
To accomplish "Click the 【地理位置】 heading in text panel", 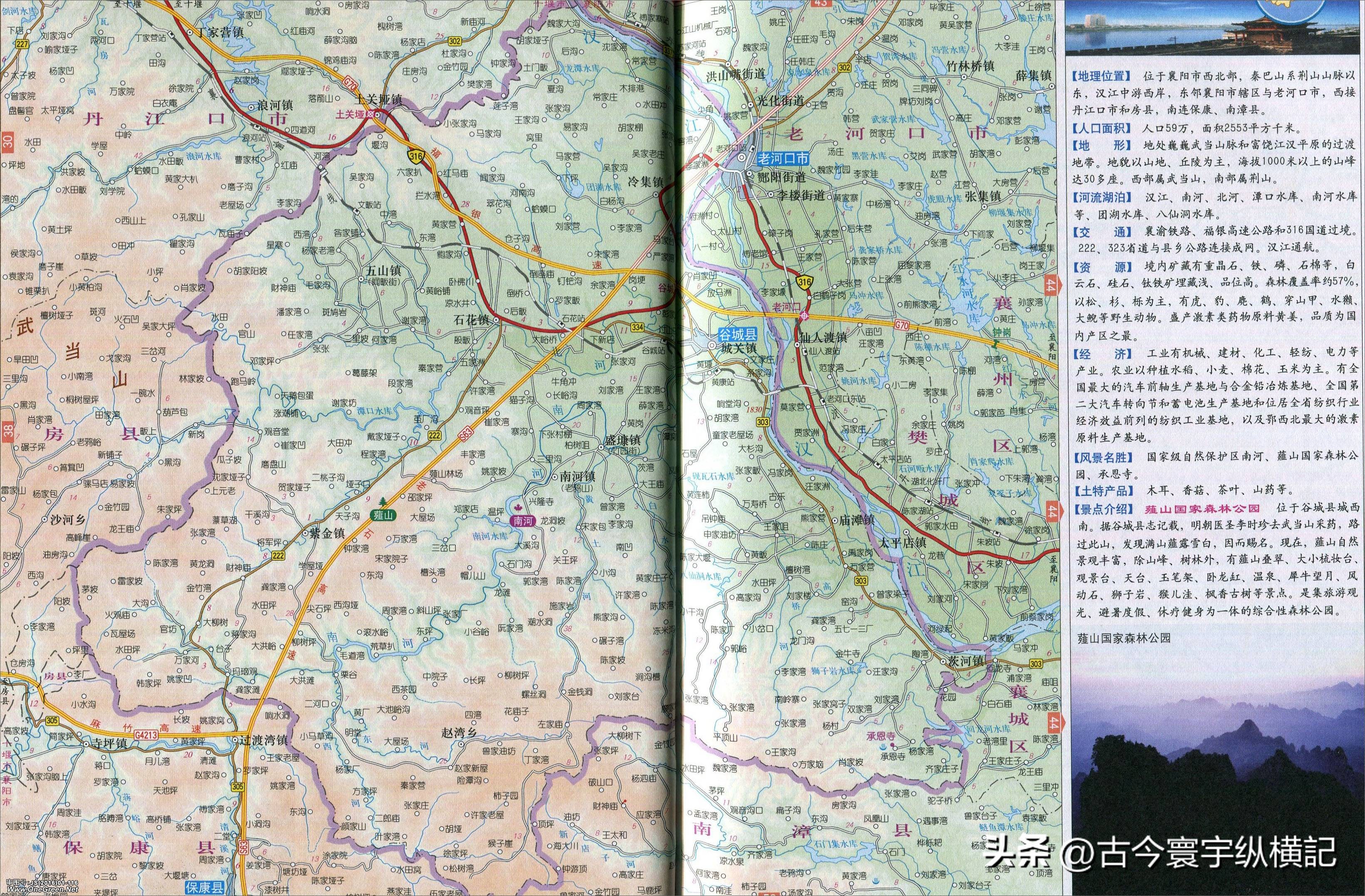I will click(x=1101, y=75).
